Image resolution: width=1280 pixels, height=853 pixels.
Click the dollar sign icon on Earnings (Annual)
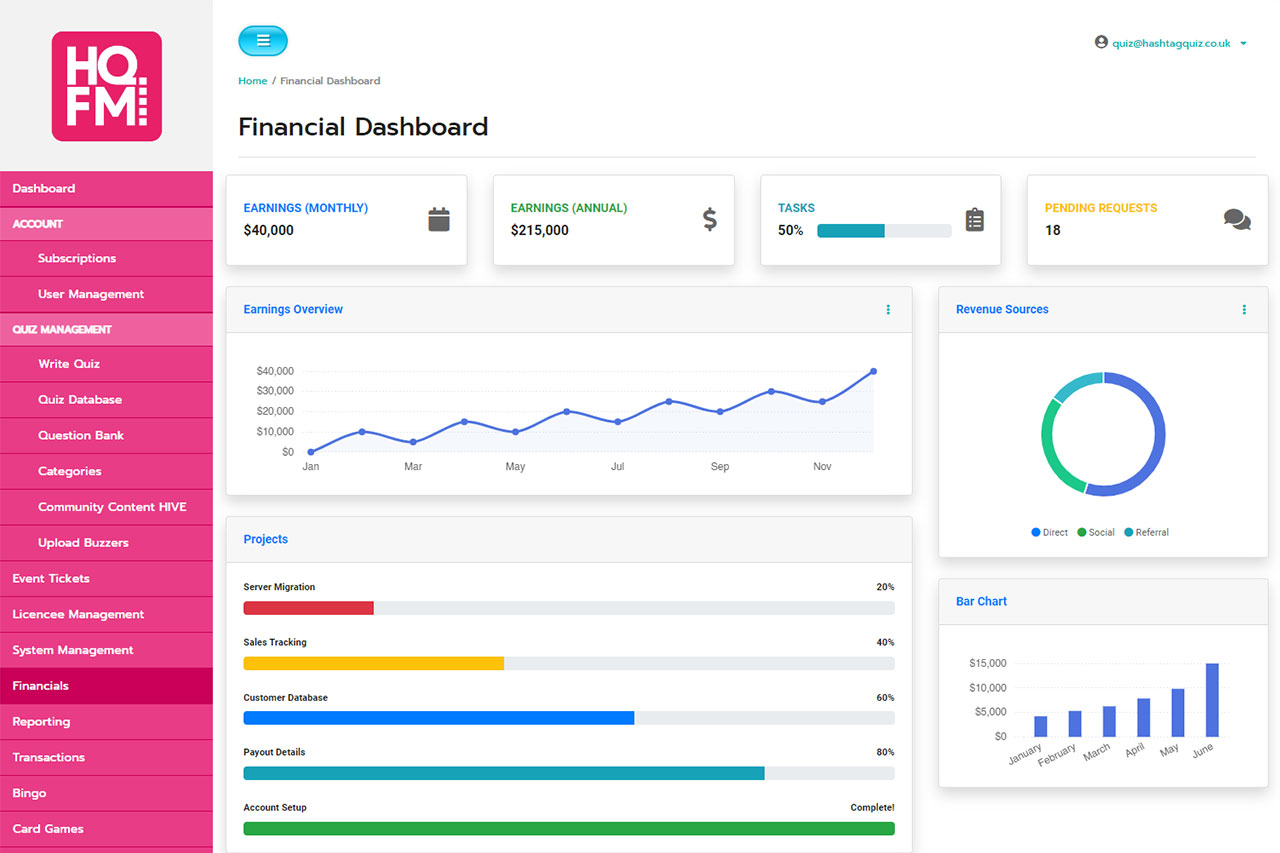tap(709, 220)
